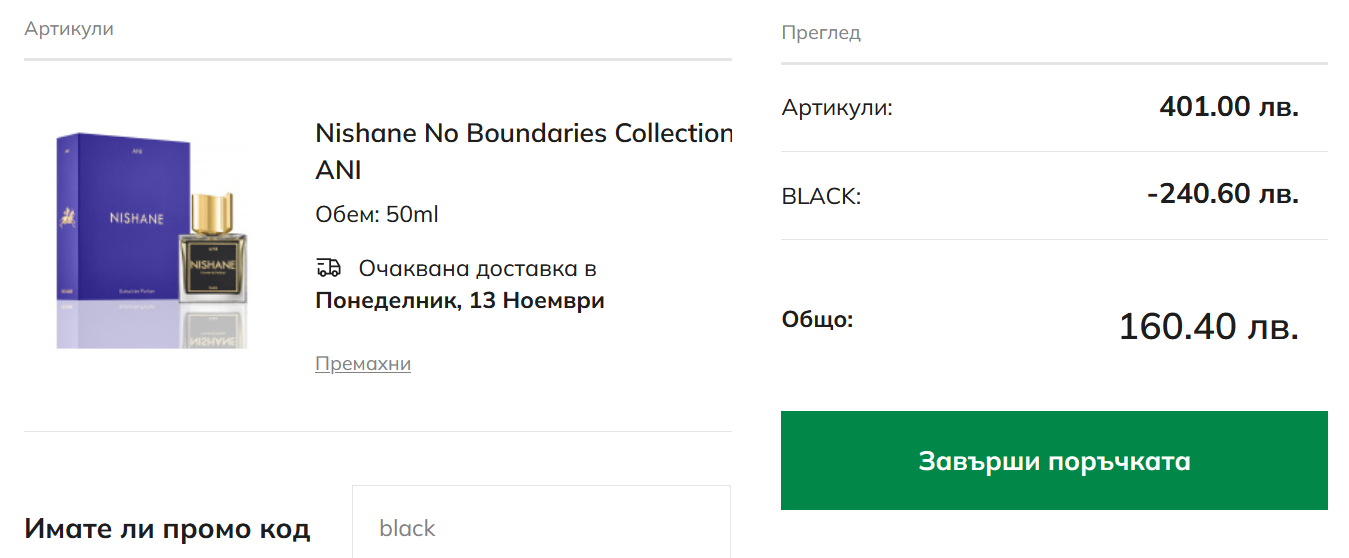This screenshot has height=558, width=1349.
Task: Click the 401.00 лв. items amount
Action: pos(1228,106)
